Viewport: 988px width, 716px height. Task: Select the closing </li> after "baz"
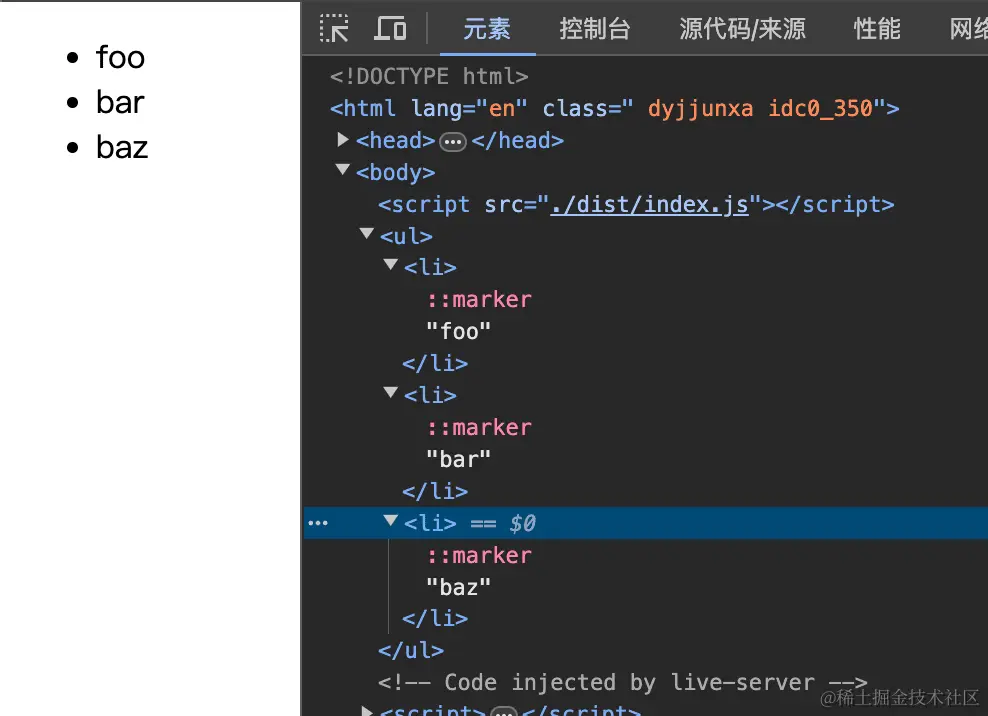(x=435, y=619)
